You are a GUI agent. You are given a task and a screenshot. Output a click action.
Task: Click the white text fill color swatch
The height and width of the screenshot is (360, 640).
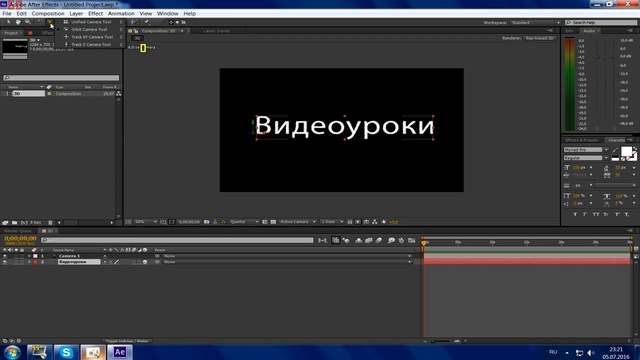pyautogui.click(x=626, y=151)
